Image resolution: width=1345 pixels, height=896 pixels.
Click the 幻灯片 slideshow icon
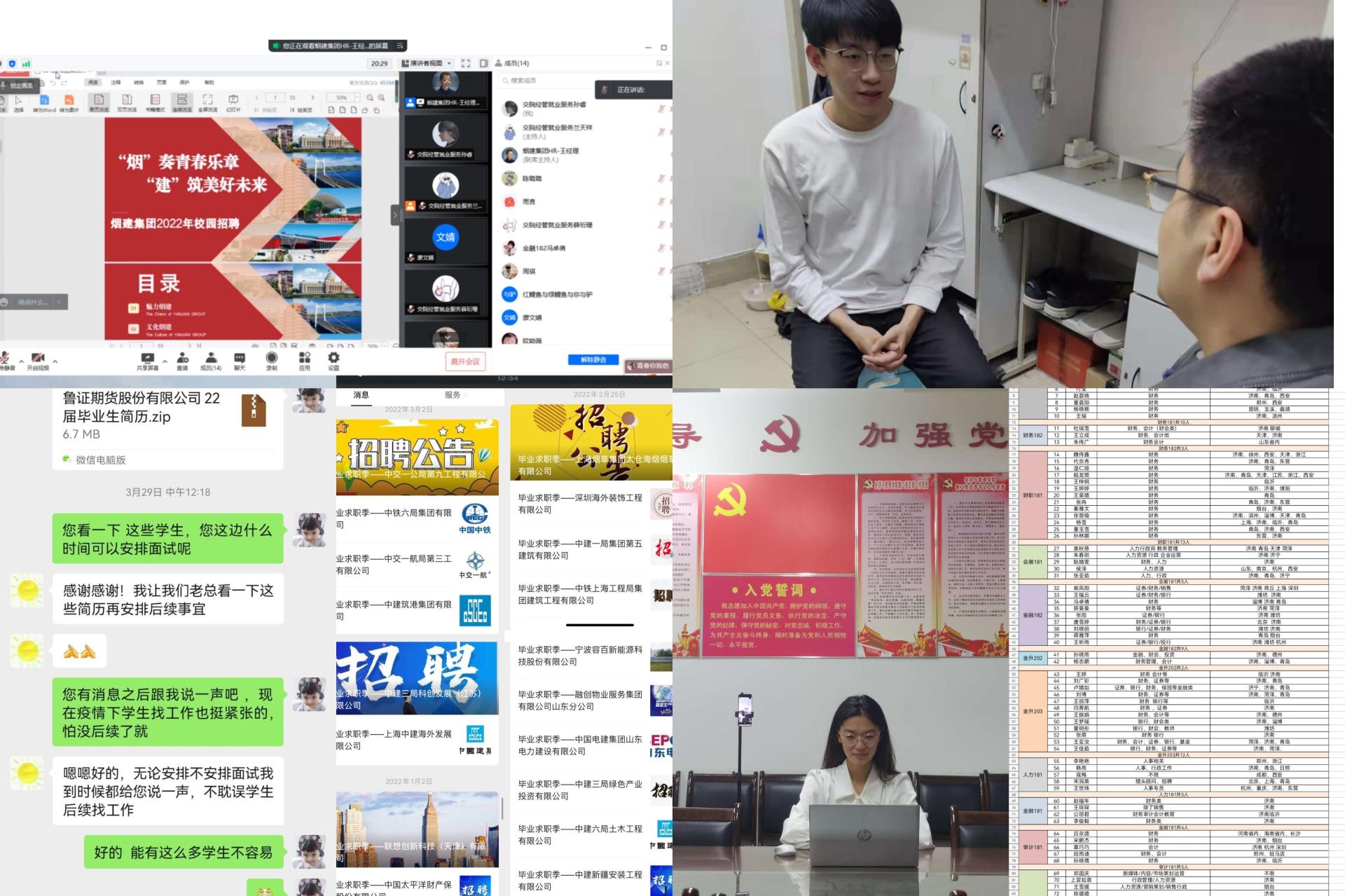point(233,104)
